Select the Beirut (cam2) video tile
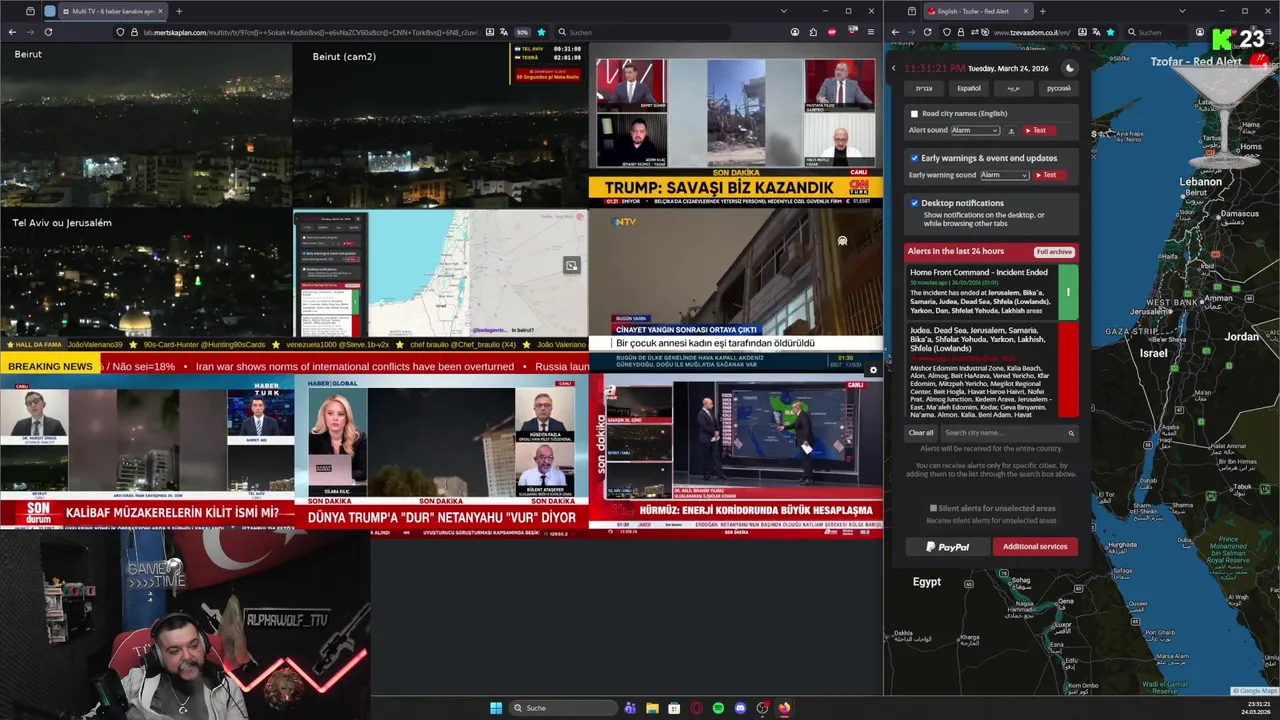 440,125
